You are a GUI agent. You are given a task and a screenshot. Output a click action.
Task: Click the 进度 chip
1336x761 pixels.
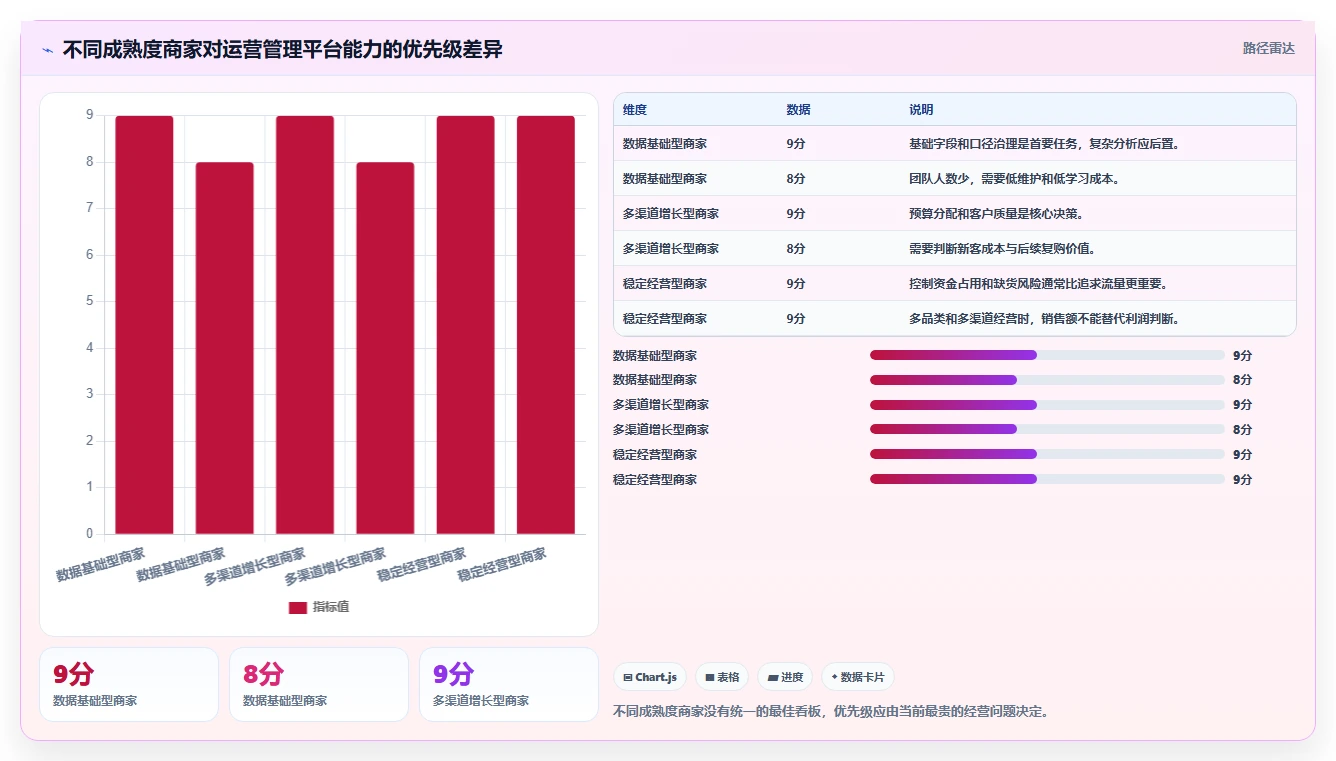coord(785,677)
